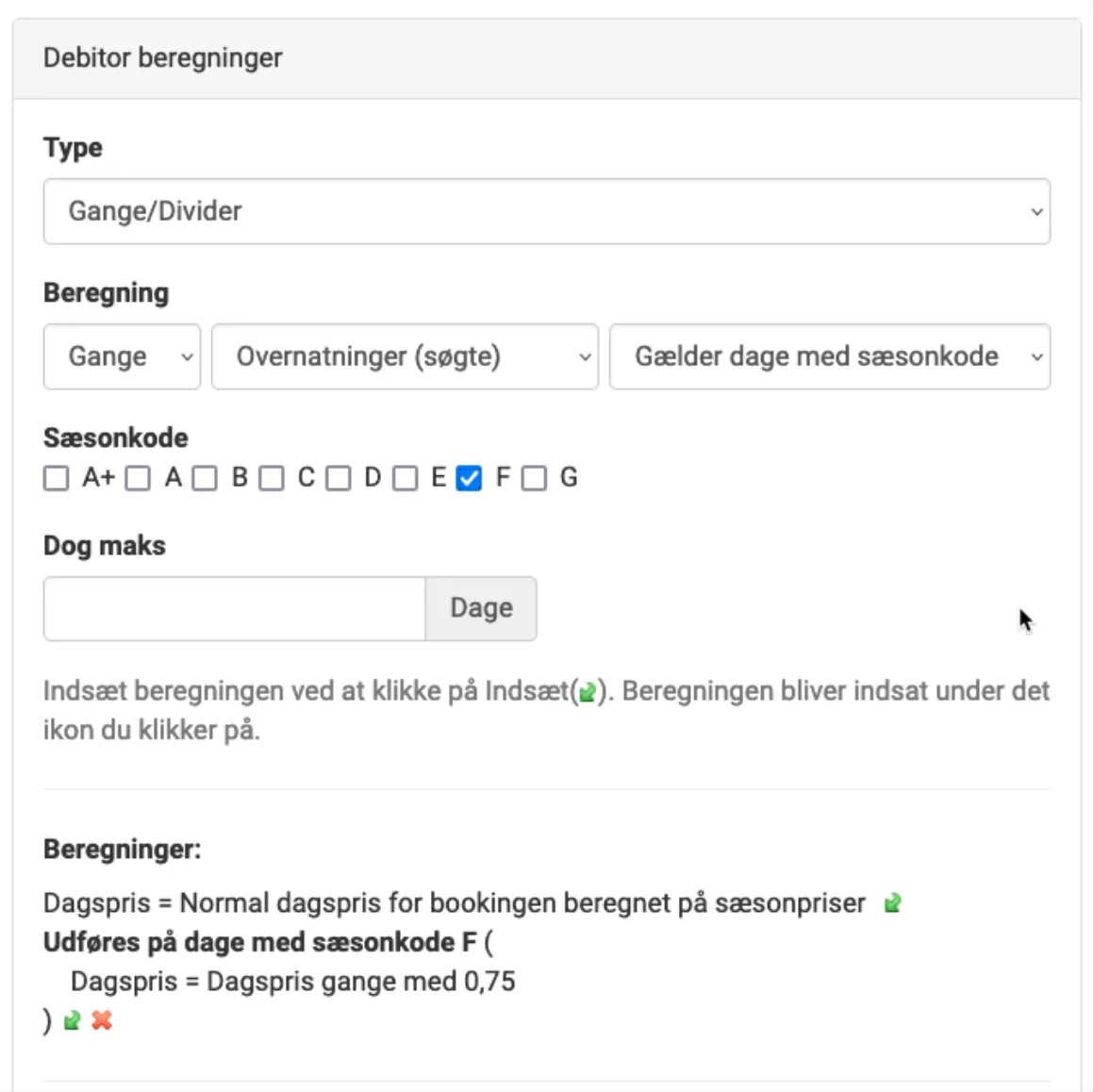Enable the A sæsonkode checkbox
Image resolution: width=1094 pixels, height=1092 pixels.
click(x=139, y=478)
